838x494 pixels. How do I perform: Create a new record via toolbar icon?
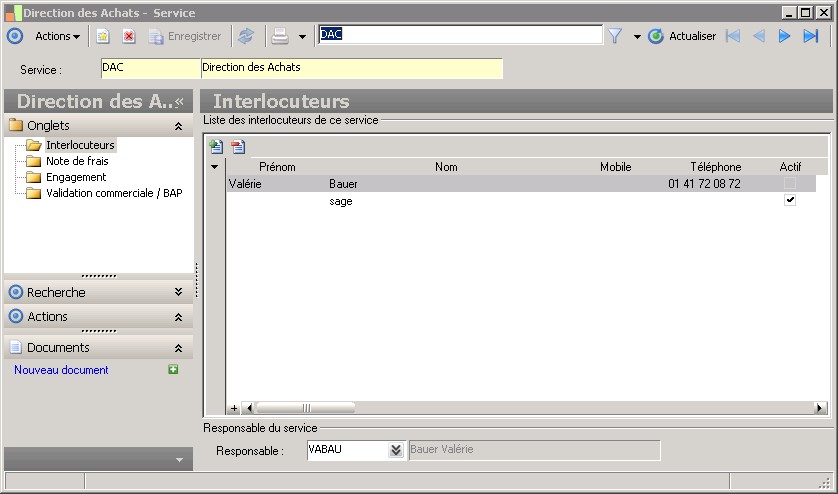[x=103, y=36]
